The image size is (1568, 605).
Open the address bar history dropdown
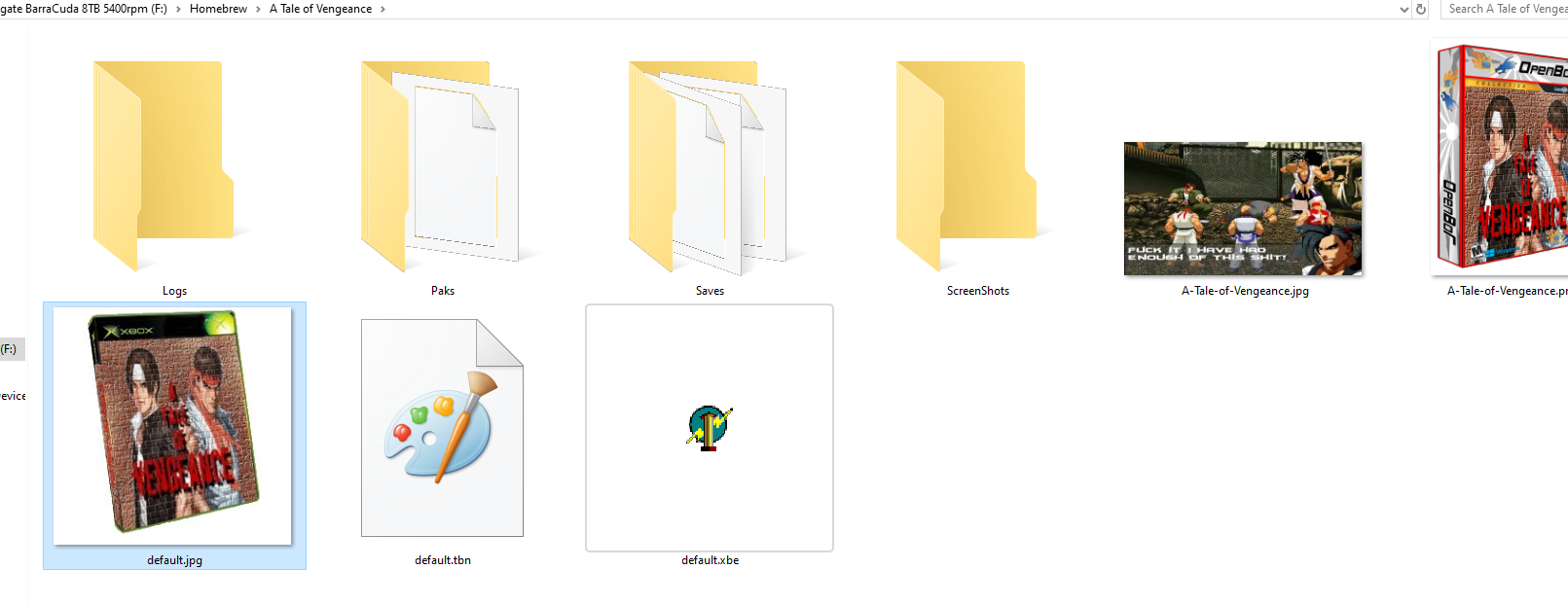point(1404,9)
